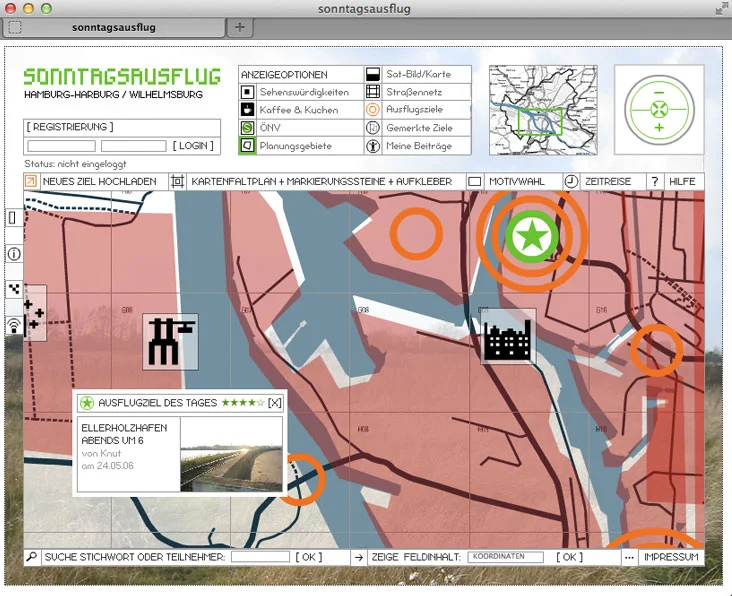Image resolution: width=732 pixels, height=596 pixels.
Task: Click the small orange ring marker near top center
Action: pyautogui.click(x=416, y=234)
